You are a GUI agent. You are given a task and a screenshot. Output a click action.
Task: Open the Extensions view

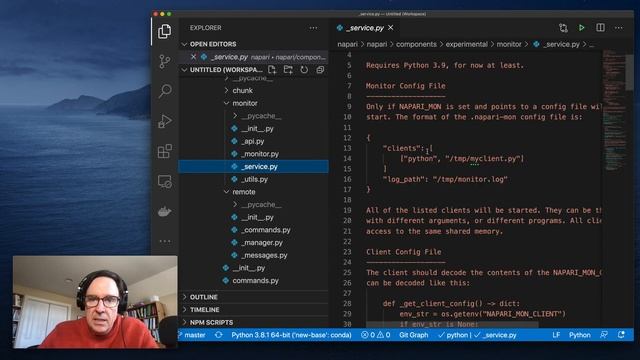pyautogui.click(x=164, y=151)
